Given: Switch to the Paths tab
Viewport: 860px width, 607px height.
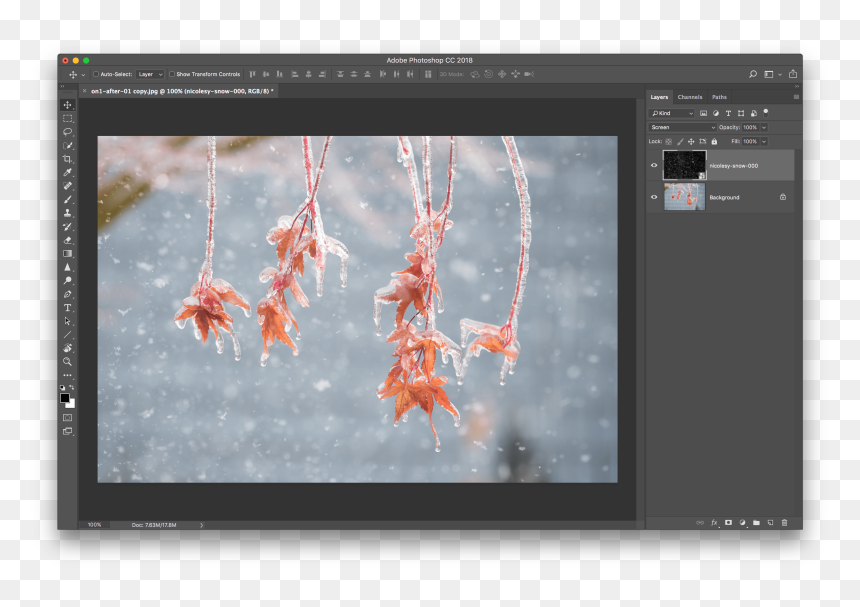Looking at the screenshot, I should point(719,97).
